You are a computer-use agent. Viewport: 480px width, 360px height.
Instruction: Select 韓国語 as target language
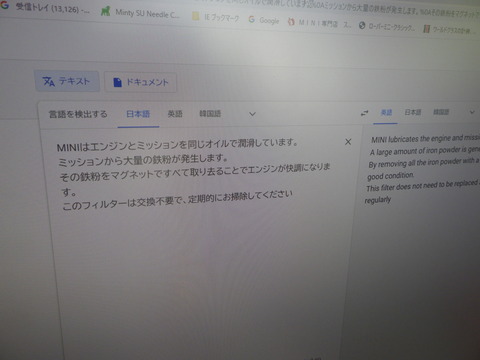(441, 112)
